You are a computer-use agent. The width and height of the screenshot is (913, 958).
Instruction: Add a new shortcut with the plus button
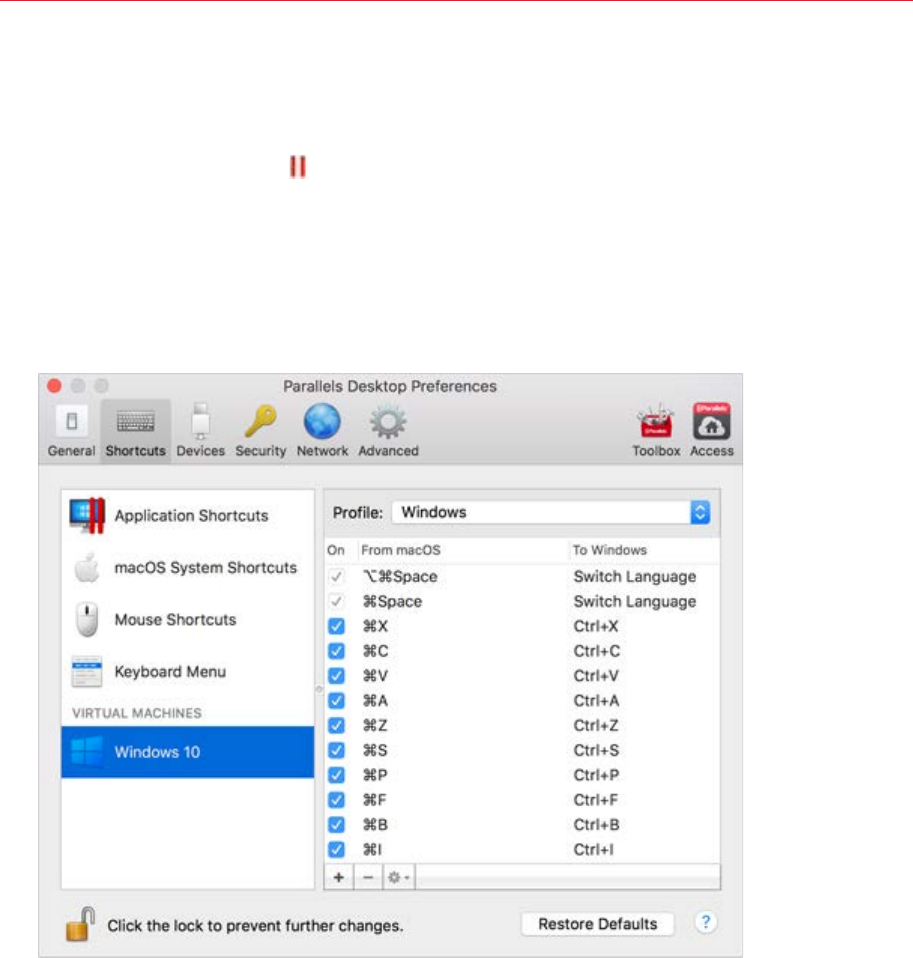[x=339, y=877]
